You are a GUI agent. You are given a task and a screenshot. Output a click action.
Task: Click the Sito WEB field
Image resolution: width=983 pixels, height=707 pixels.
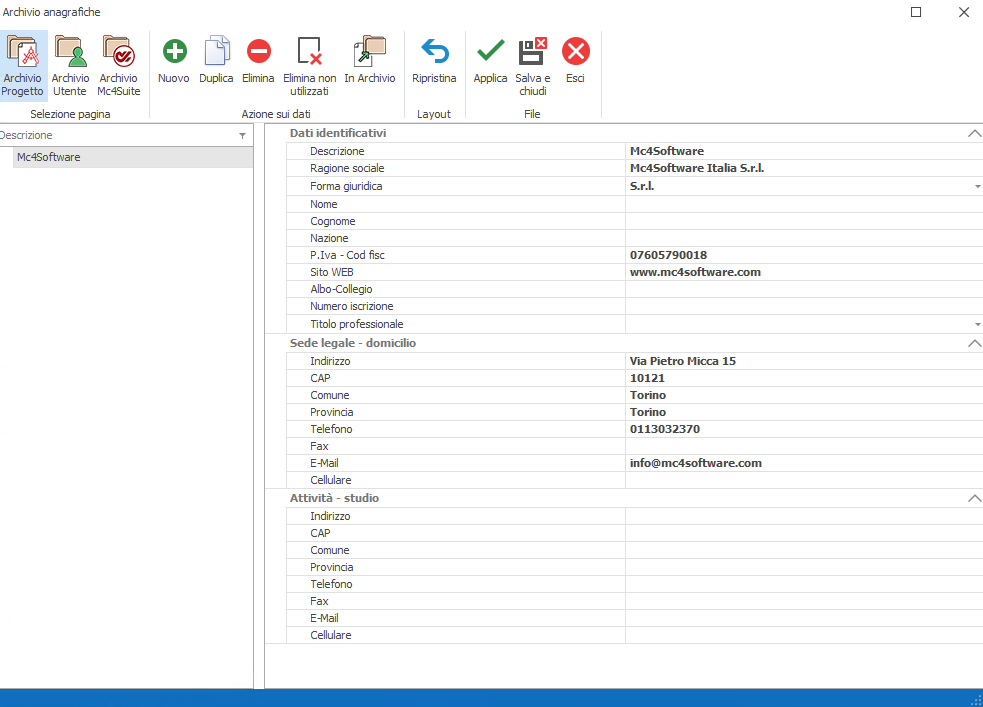[804, 272]
